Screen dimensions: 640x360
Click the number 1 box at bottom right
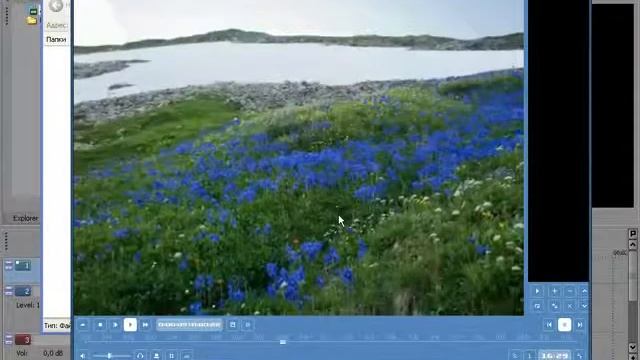pyautogui.click(x=529, y=356)
